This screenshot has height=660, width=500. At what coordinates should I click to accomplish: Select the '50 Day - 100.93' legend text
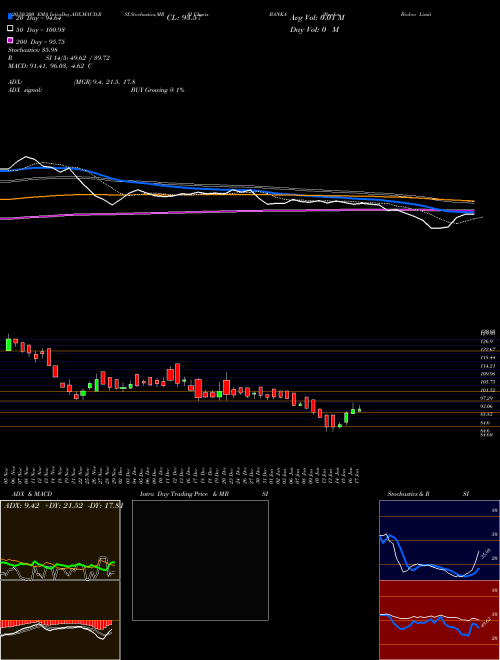click(41, 29)
